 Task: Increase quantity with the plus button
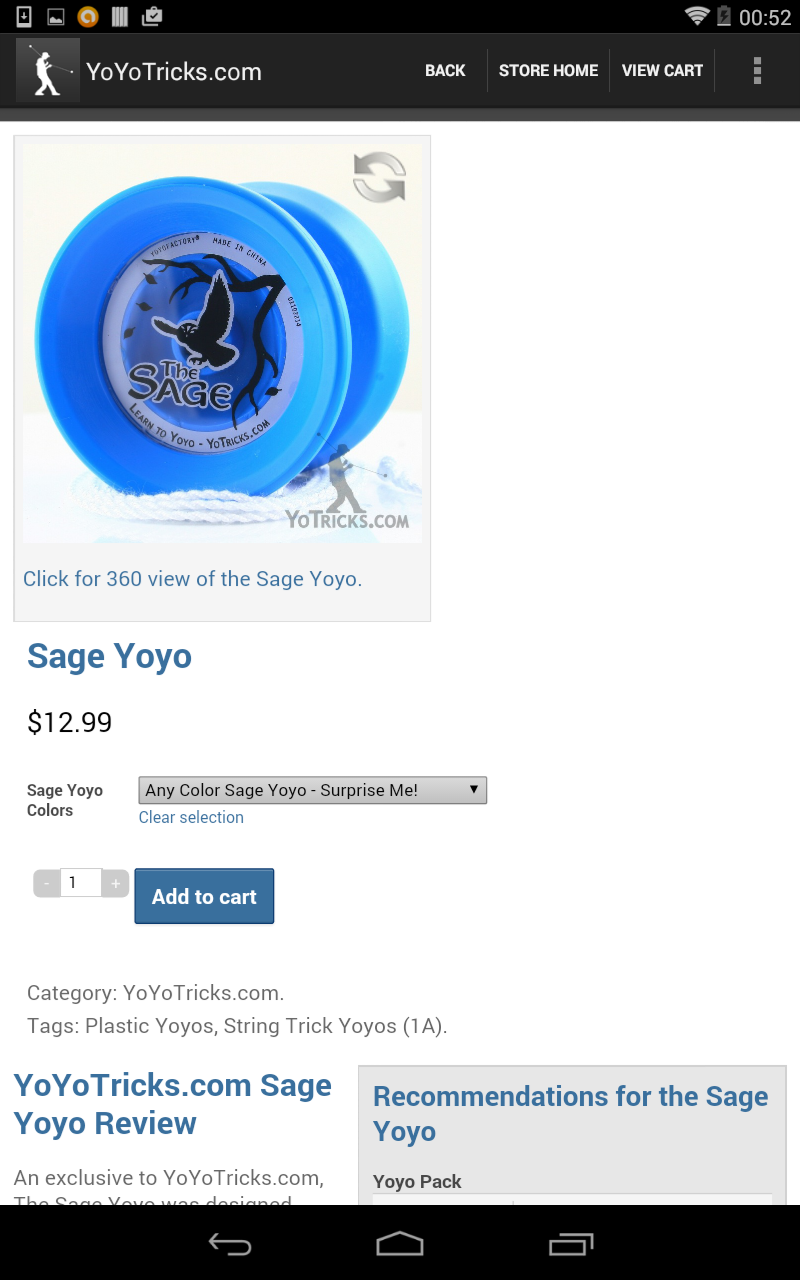115,883
